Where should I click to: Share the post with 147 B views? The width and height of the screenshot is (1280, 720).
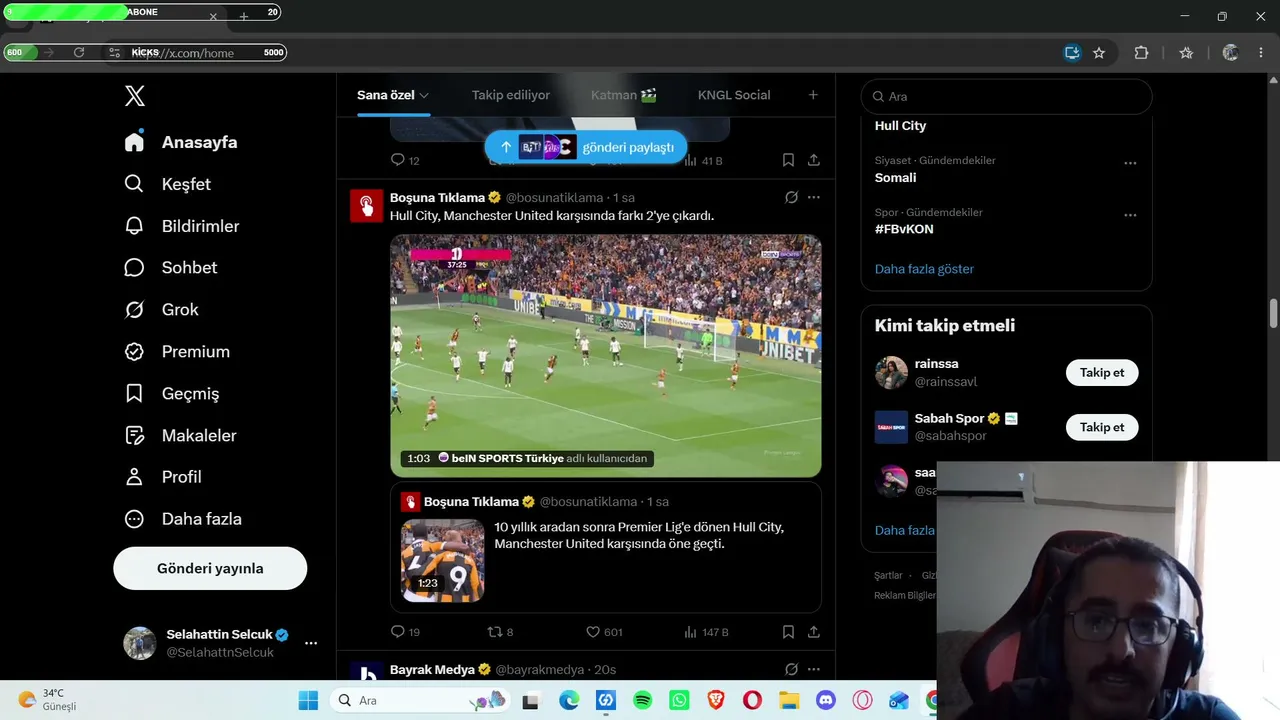point(814,632)
